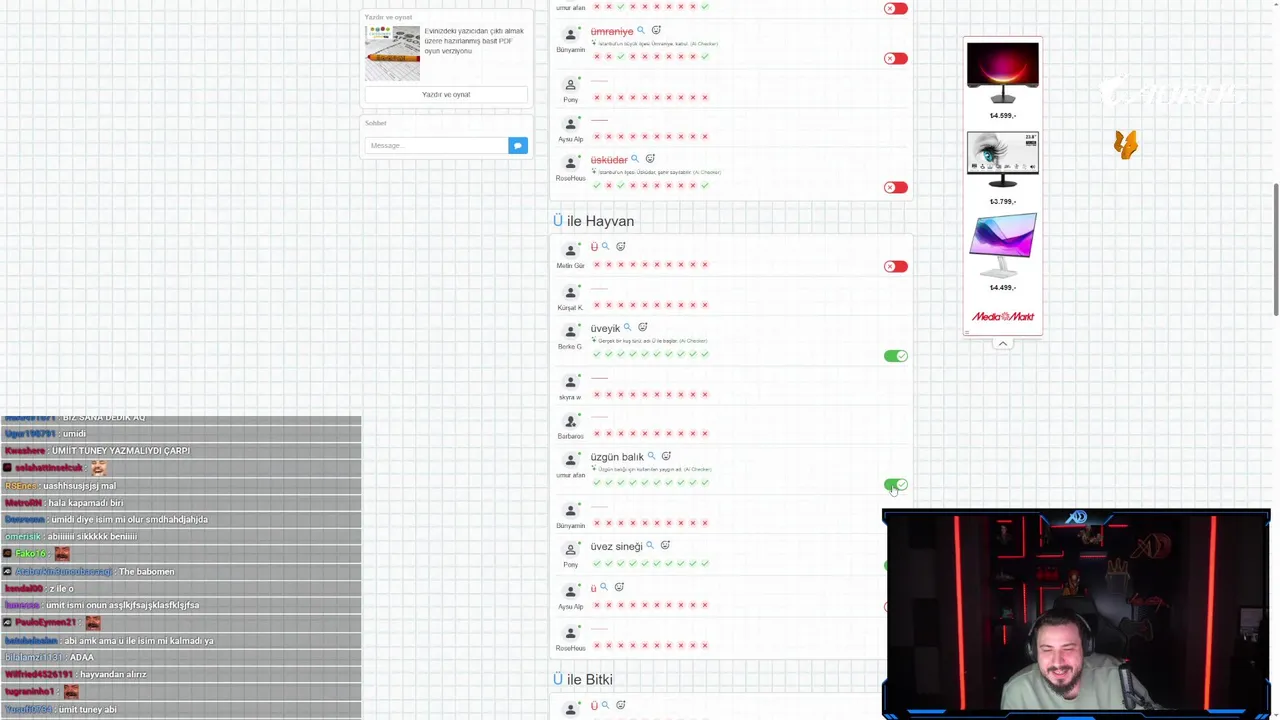Click the Yazdır ve oyna! button
The height and width of the screenshot is (720, 1280).
point(446,94)
